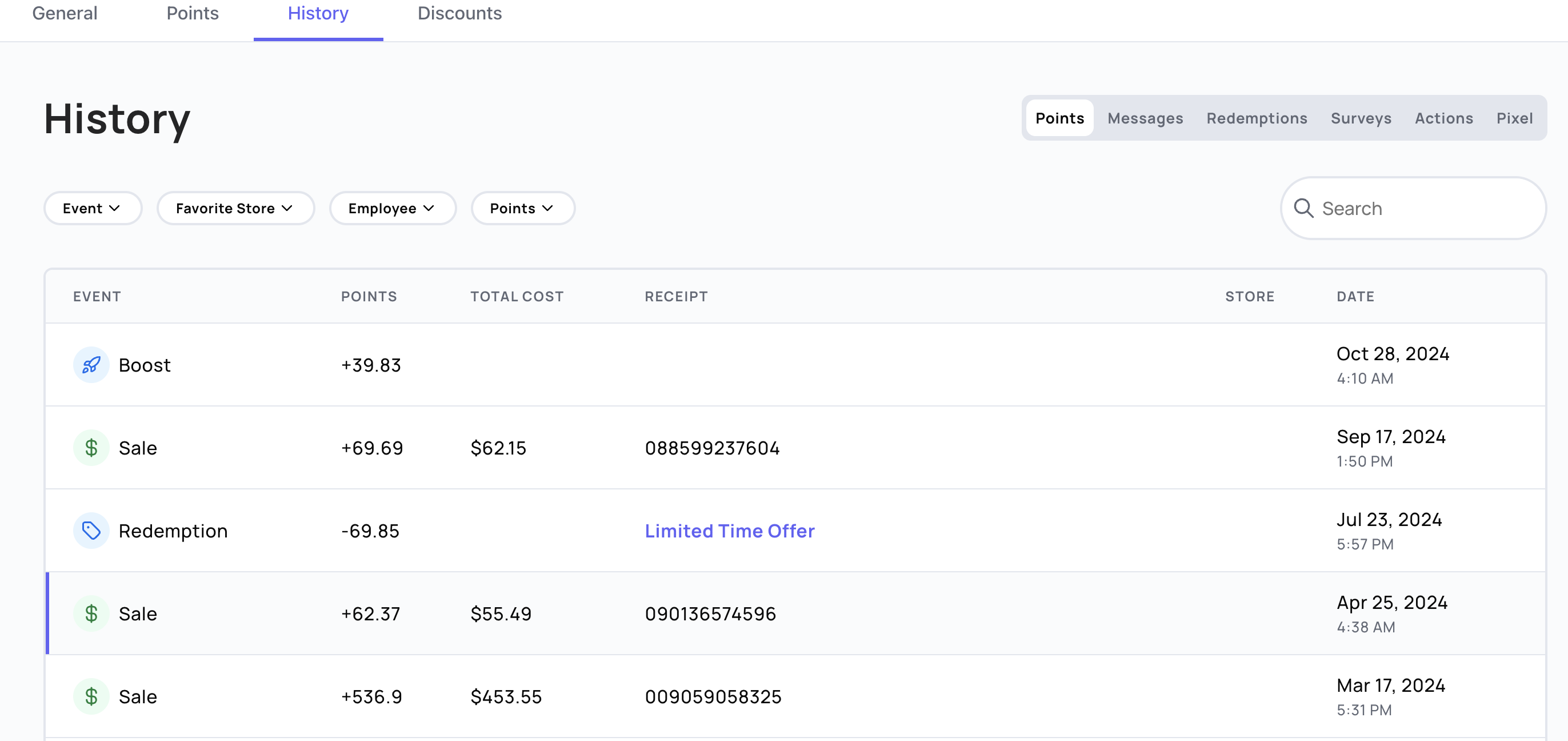This screenshot has height=741, width=1568.
Task: Click the 4:10 AM timestamp
Action: (x=1365, y=378)
